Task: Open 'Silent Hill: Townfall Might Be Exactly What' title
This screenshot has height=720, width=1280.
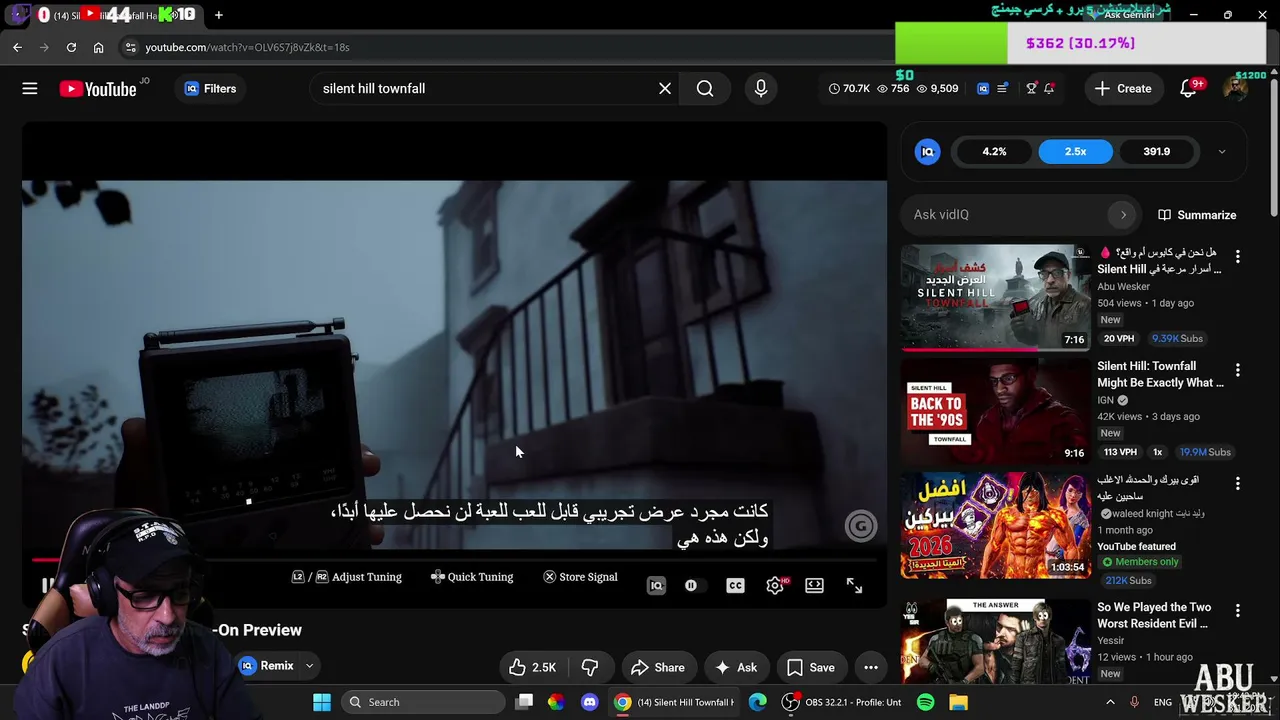Action: click(x=1160, y=375)
